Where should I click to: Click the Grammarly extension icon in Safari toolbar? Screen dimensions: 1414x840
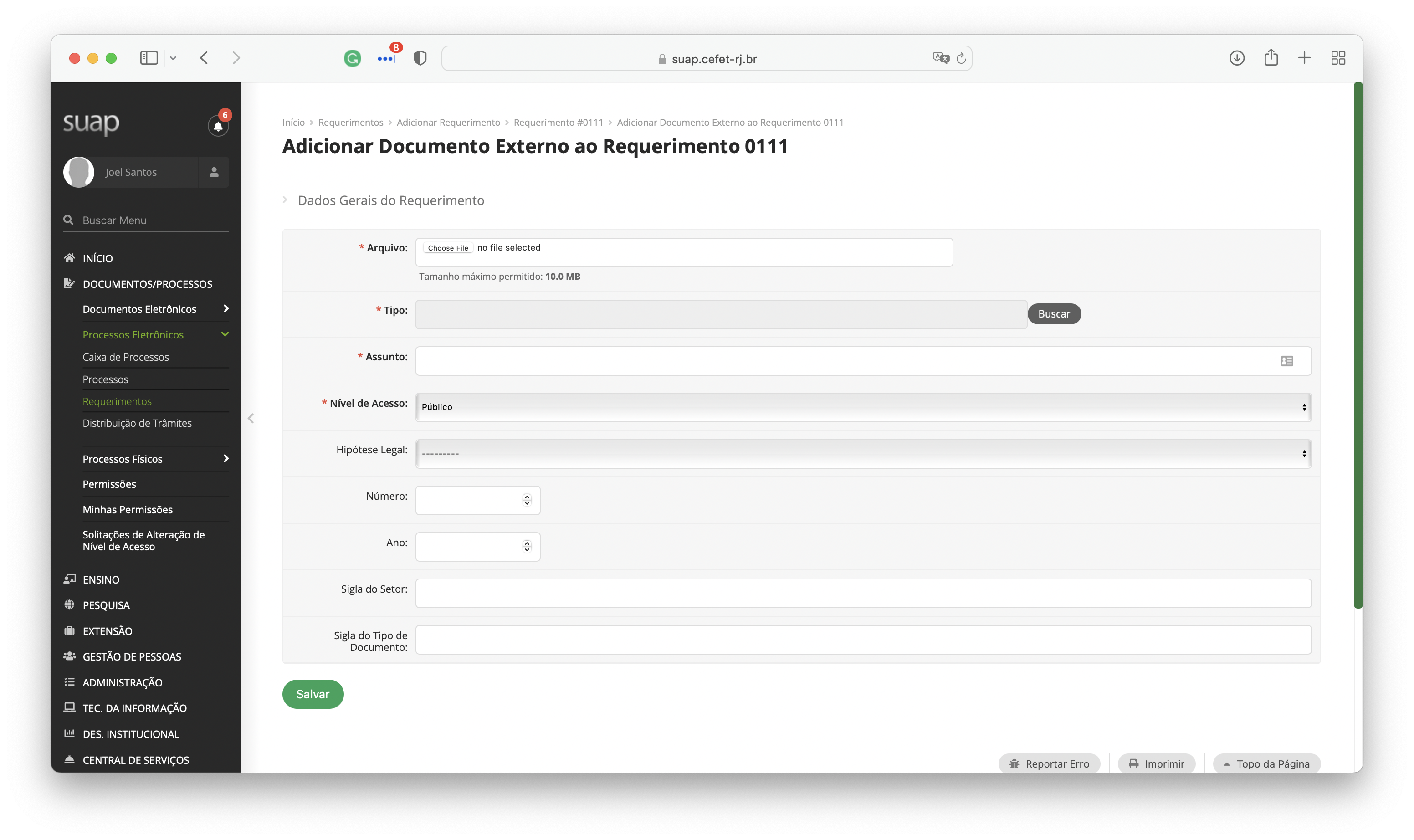tap(352, 58)
